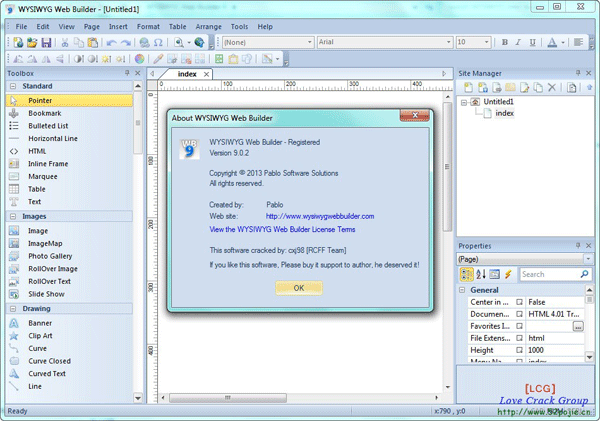The height and width of the screenshot is (421, 600).
Task: Open the Arial font dropdown
Action: (x=445, y=43)
